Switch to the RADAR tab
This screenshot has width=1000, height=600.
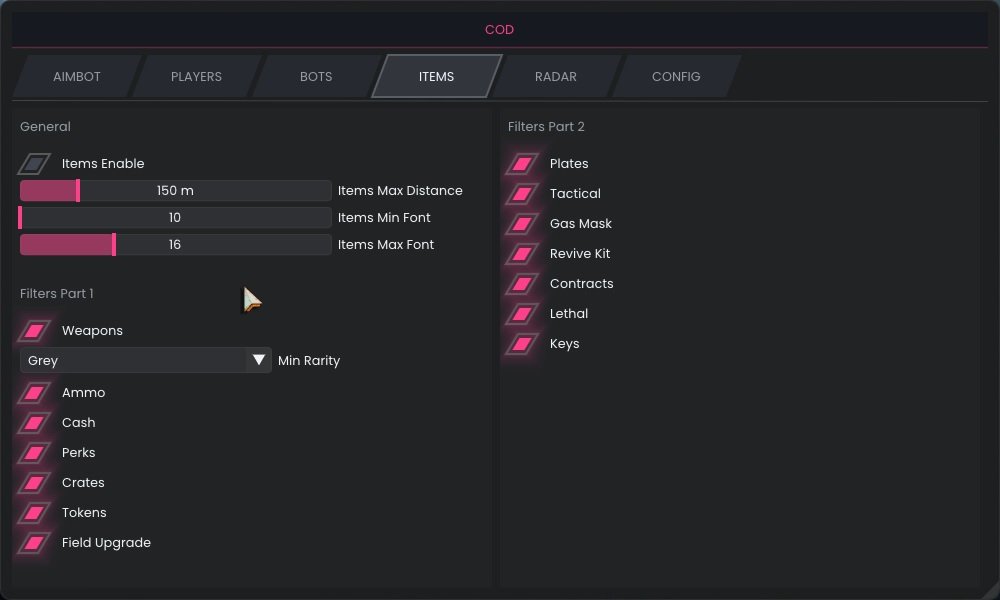(556, 76)
